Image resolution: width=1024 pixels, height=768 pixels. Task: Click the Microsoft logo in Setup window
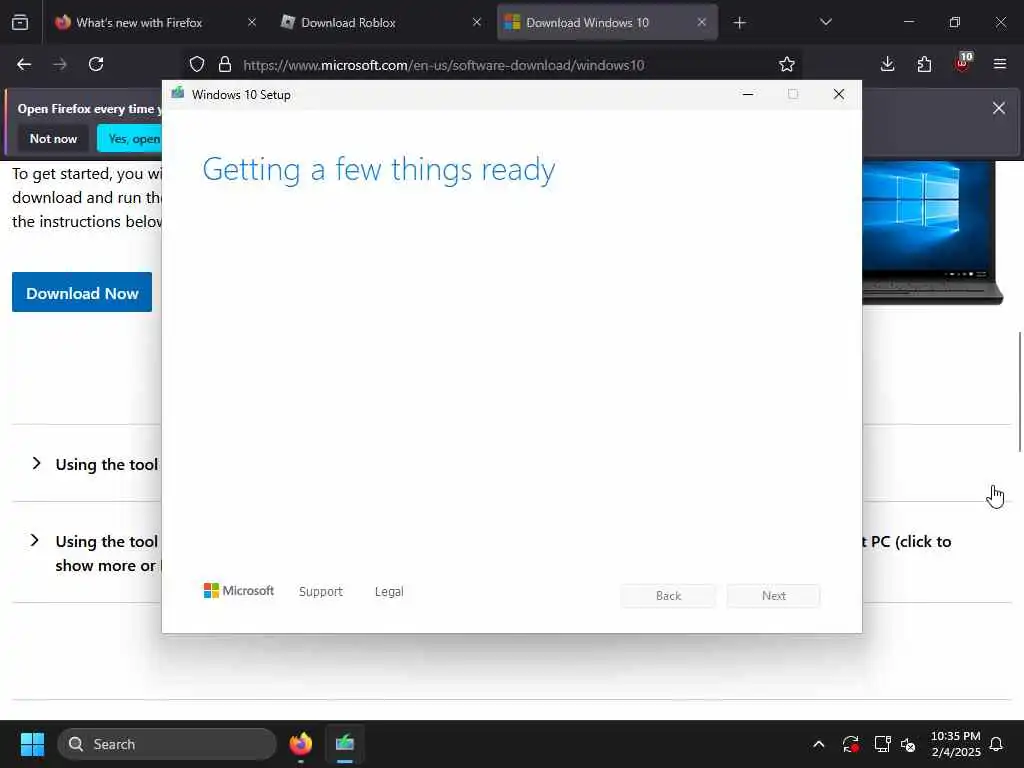tap(239, 590)
